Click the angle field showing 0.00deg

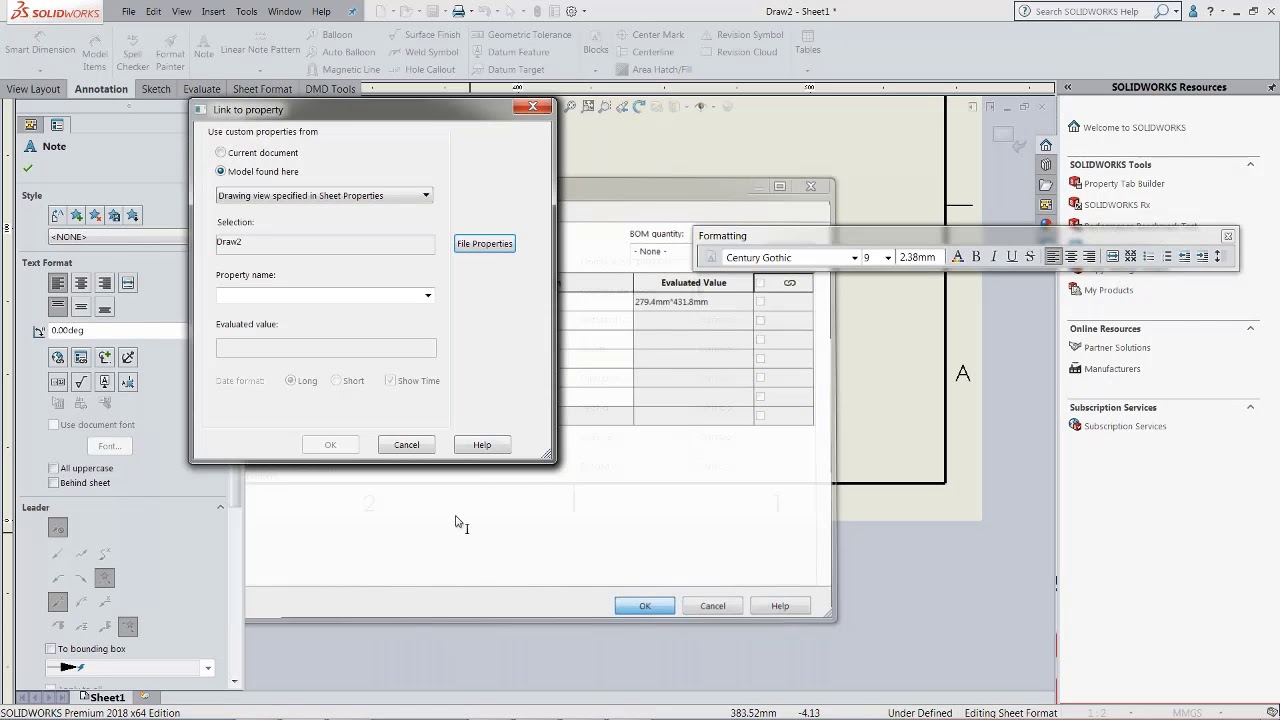coord(118,330)
